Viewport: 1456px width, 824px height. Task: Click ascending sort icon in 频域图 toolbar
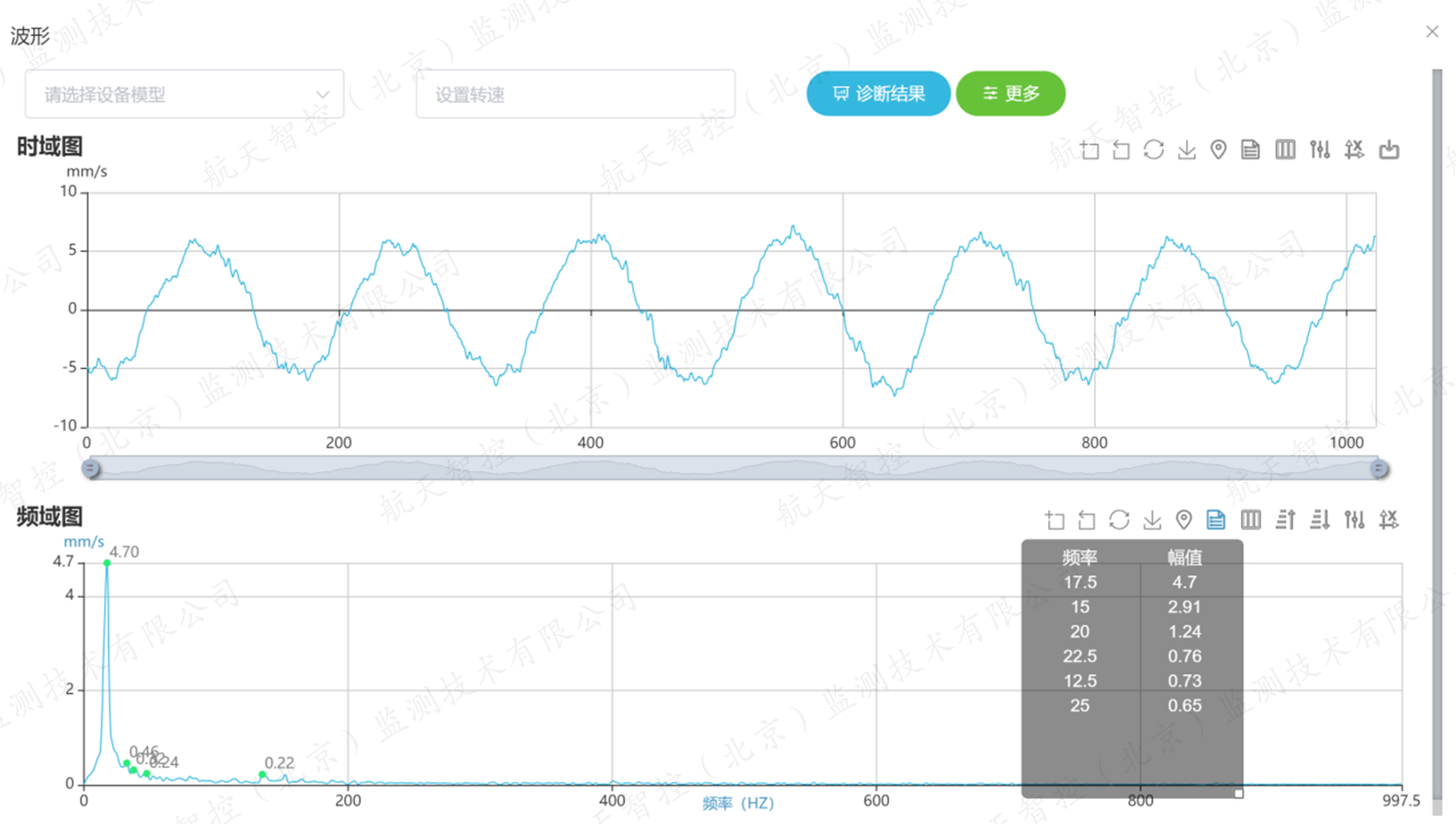tap(1285, 519)
